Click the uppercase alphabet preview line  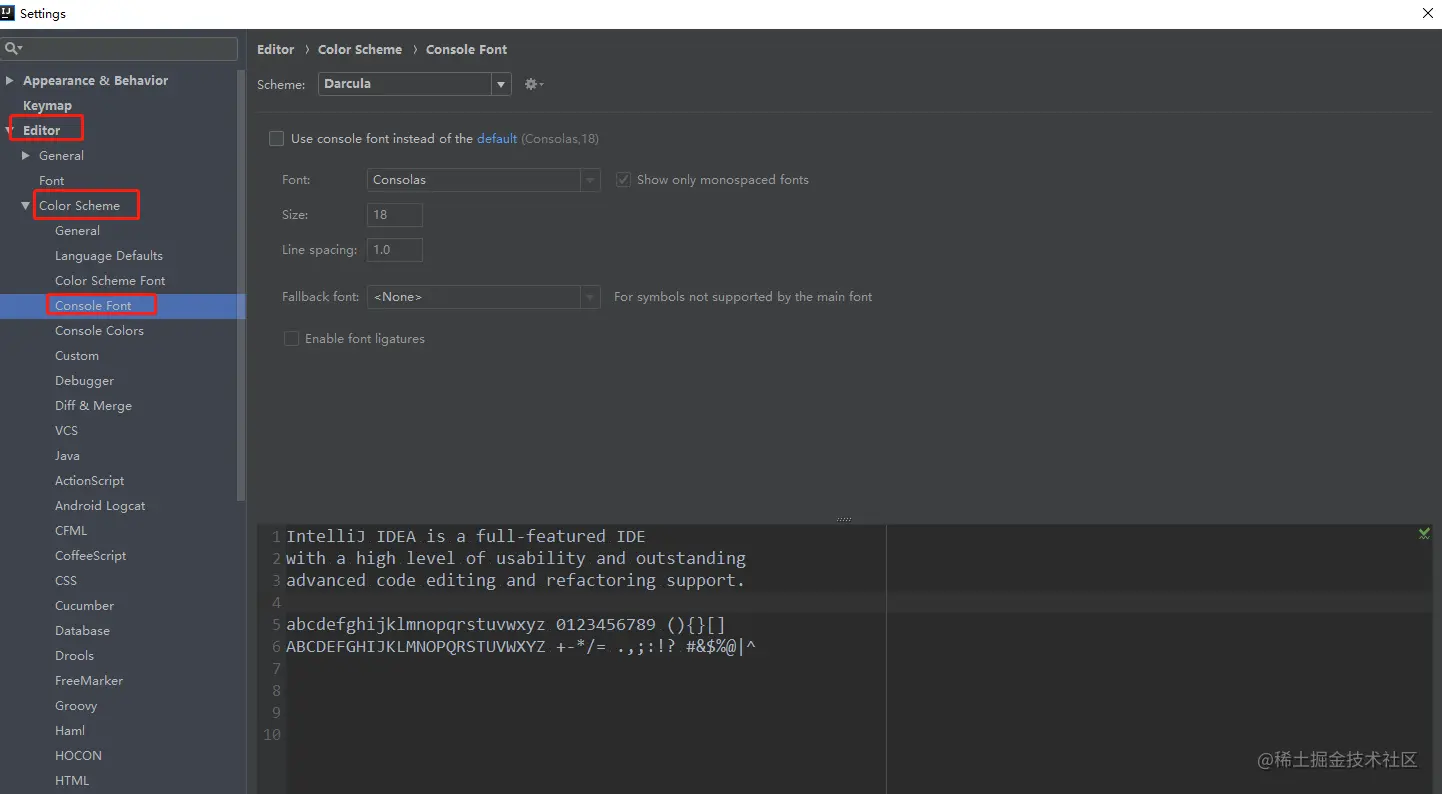pos(521,647)
